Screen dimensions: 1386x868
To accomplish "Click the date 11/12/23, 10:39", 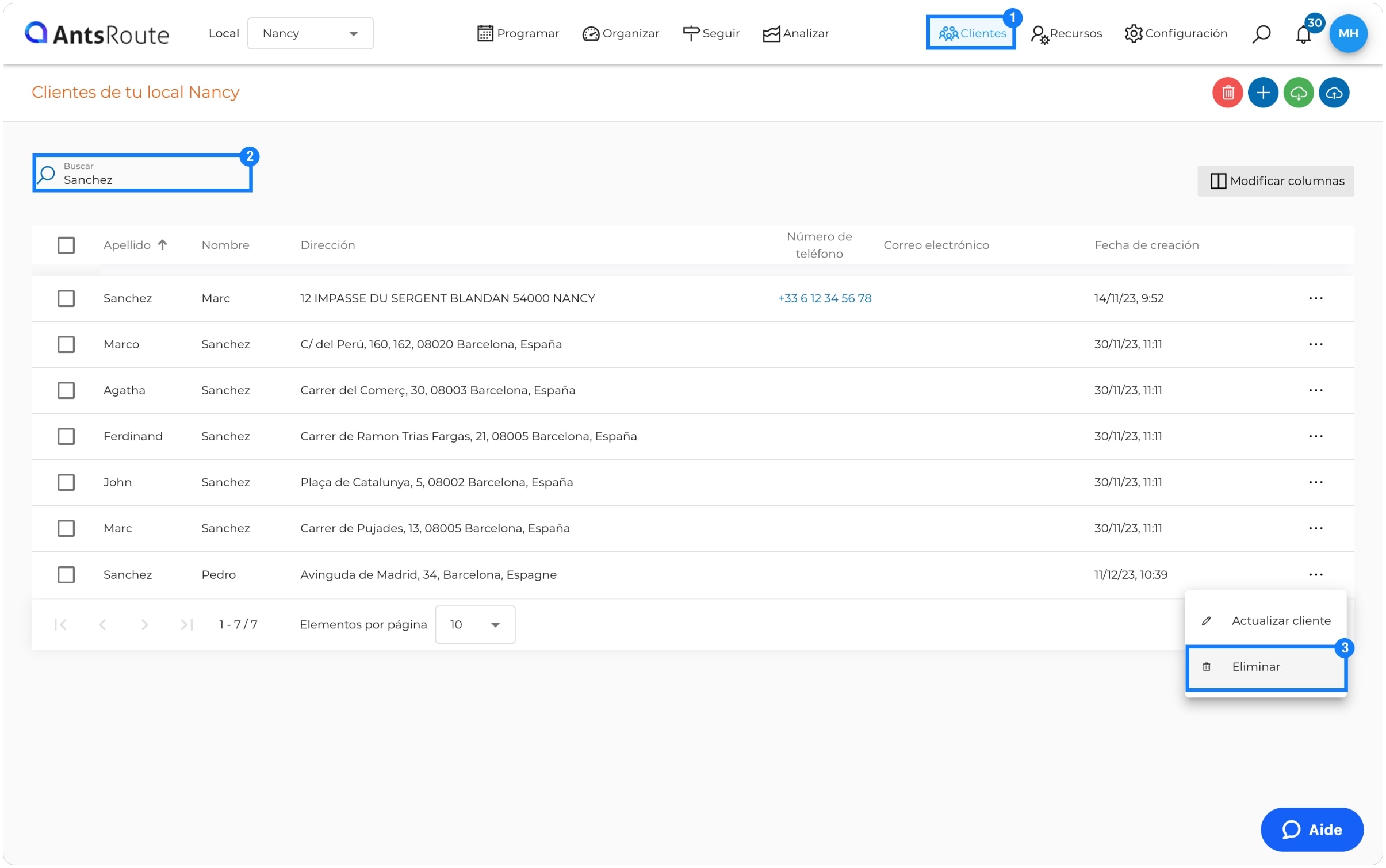I will coord(1130,575).
